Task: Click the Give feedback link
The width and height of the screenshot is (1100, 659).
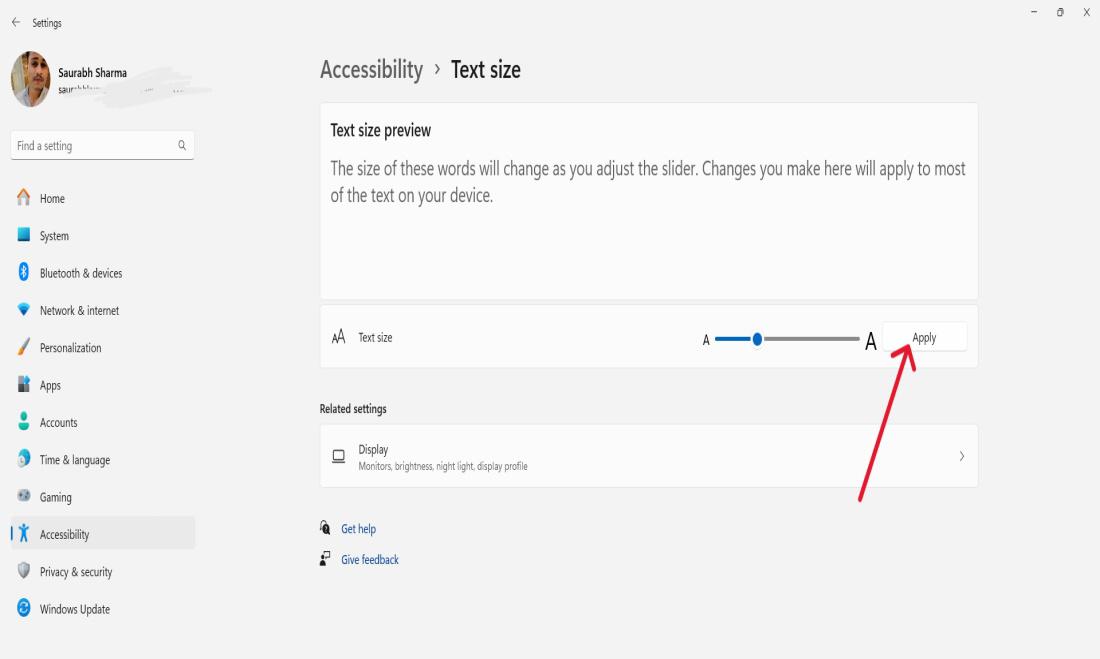Action: coord(369,560)
